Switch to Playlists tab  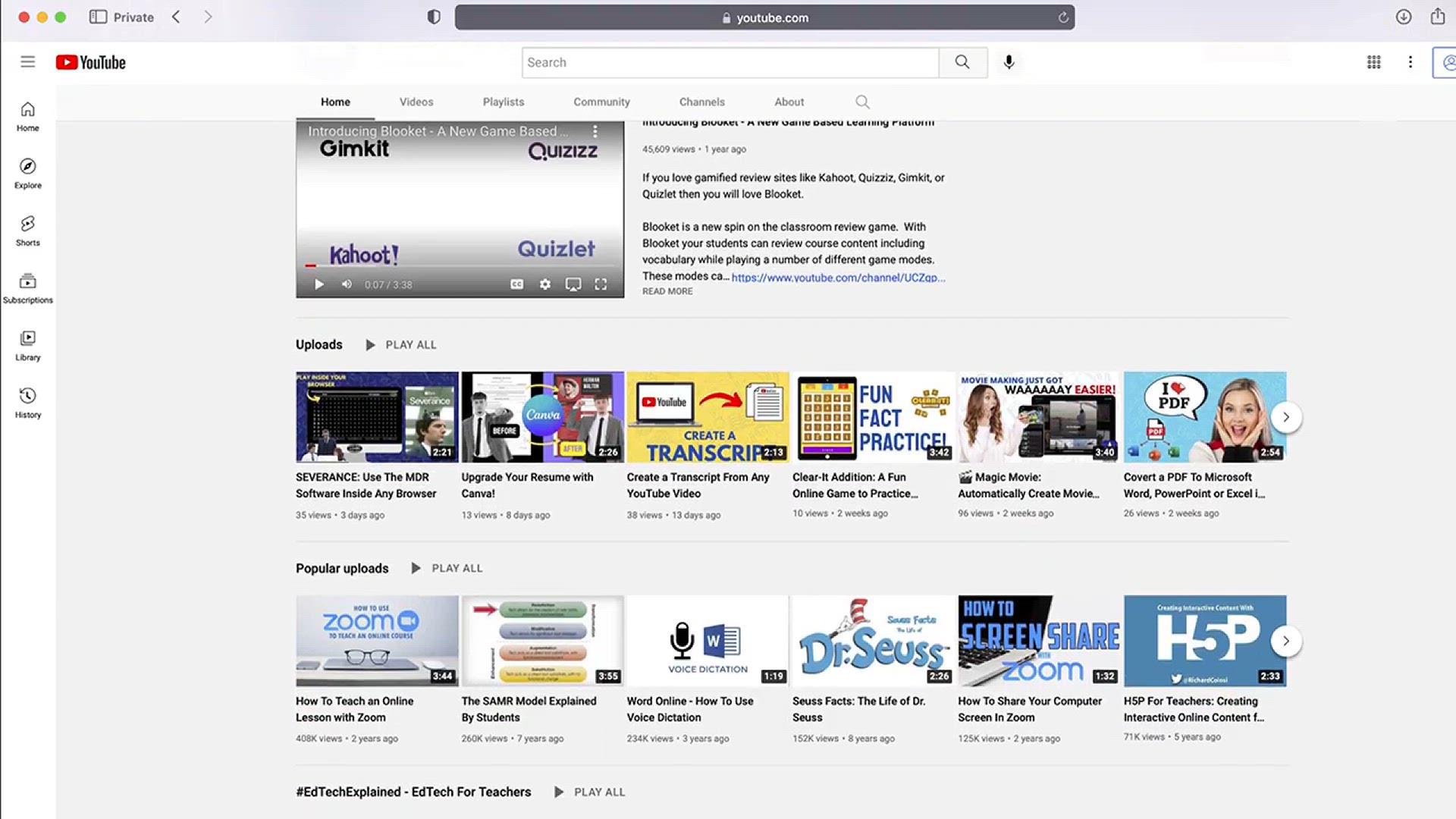click(504, 102)
